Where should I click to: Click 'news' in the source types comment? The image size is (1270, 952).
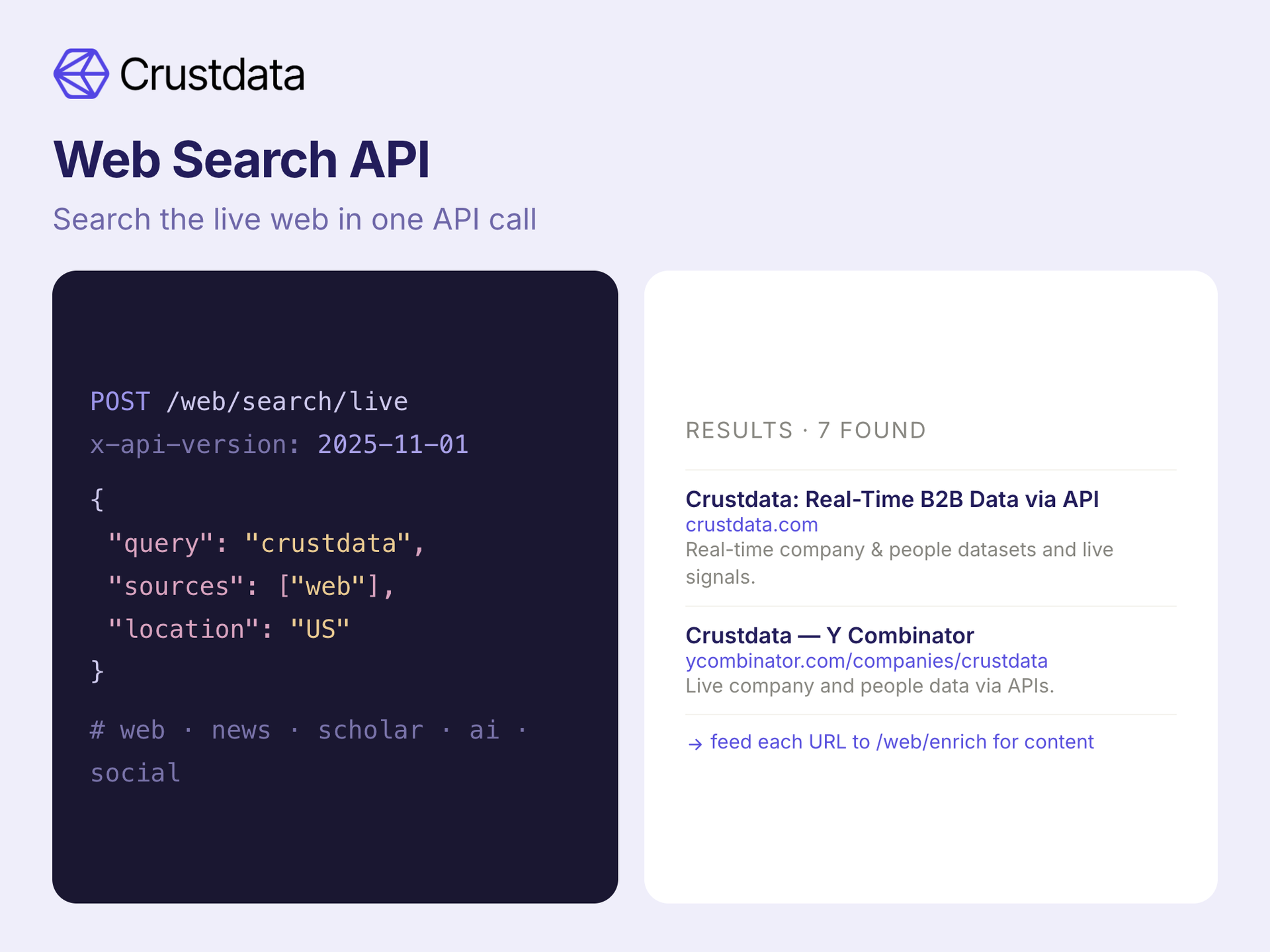pos(241,730)
